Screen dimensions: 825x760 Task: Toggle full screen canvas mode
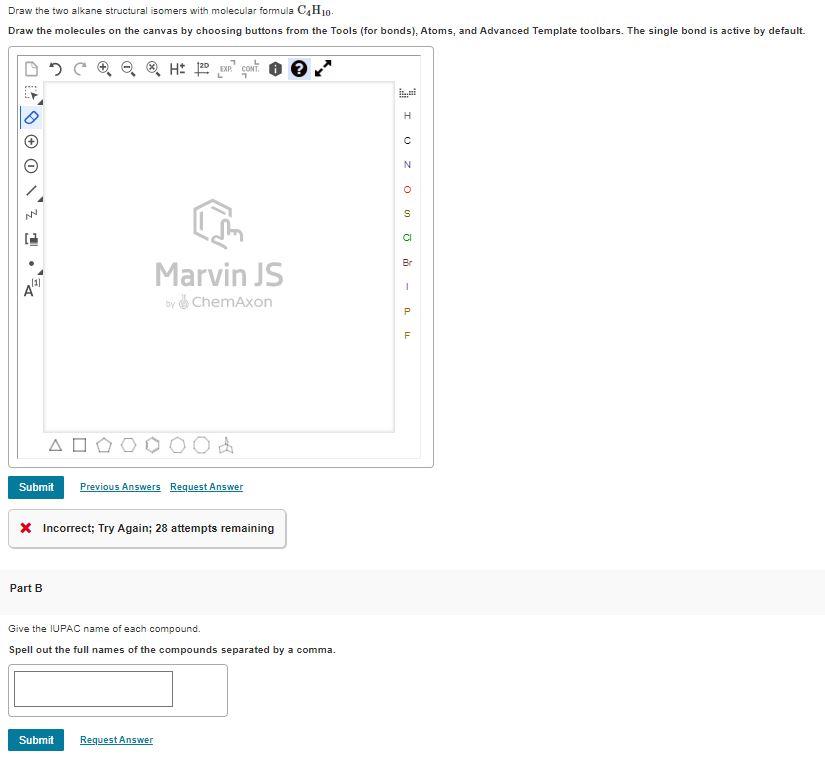(323, 68)
